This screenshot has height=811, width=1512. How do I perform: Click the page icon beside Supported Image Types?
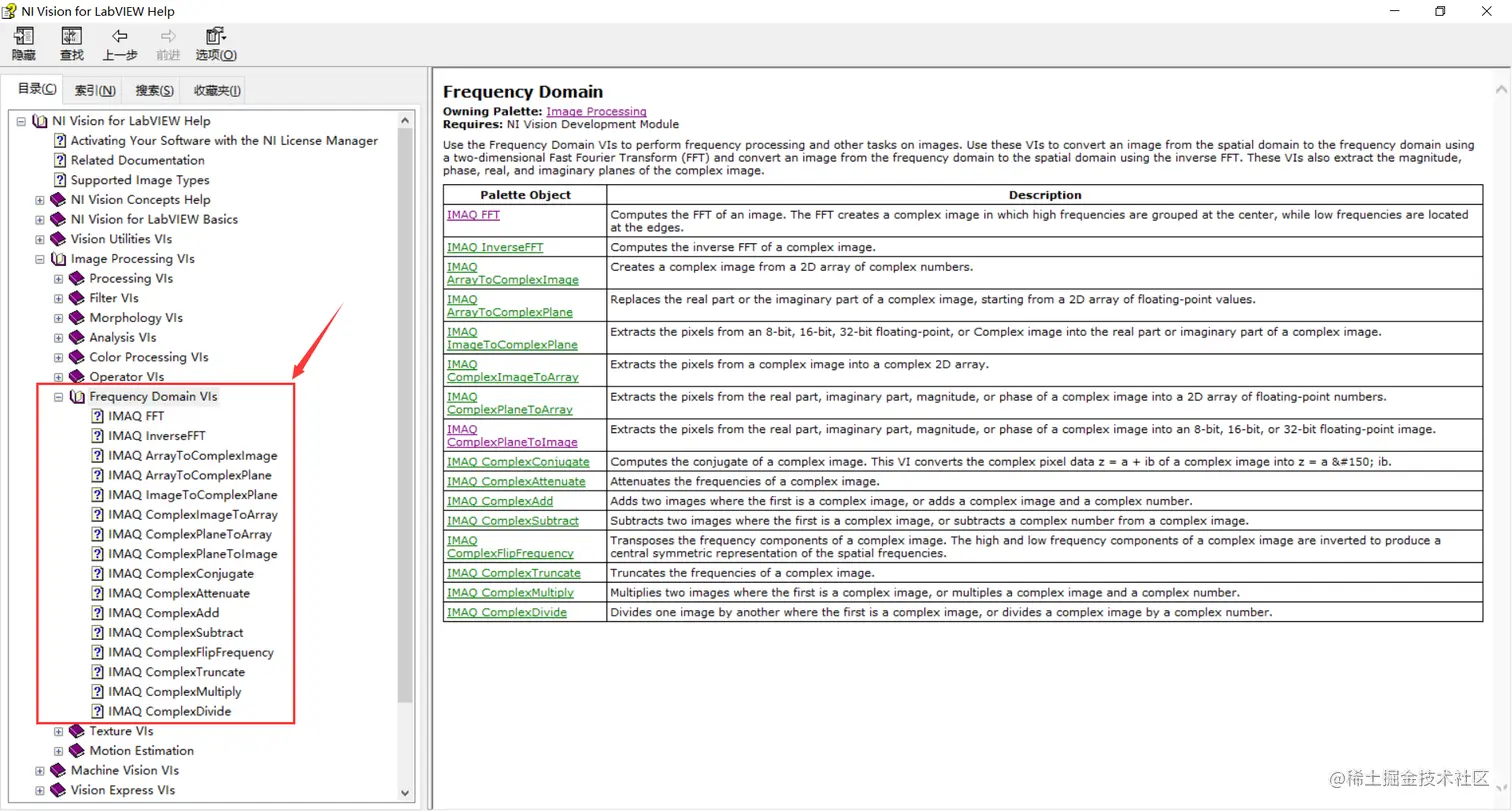[59, 180]
